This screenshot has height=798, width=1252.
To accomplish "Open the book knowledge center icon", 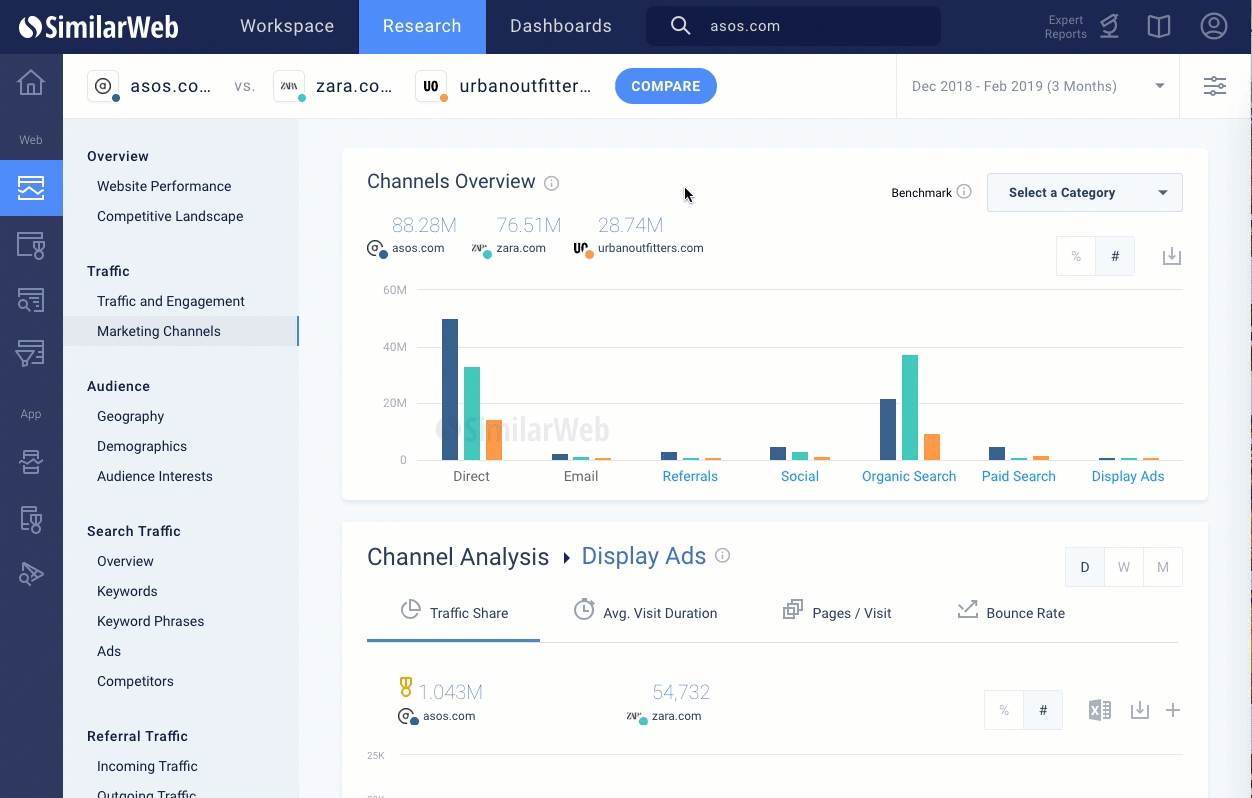I will click(x=1159, y=27).
